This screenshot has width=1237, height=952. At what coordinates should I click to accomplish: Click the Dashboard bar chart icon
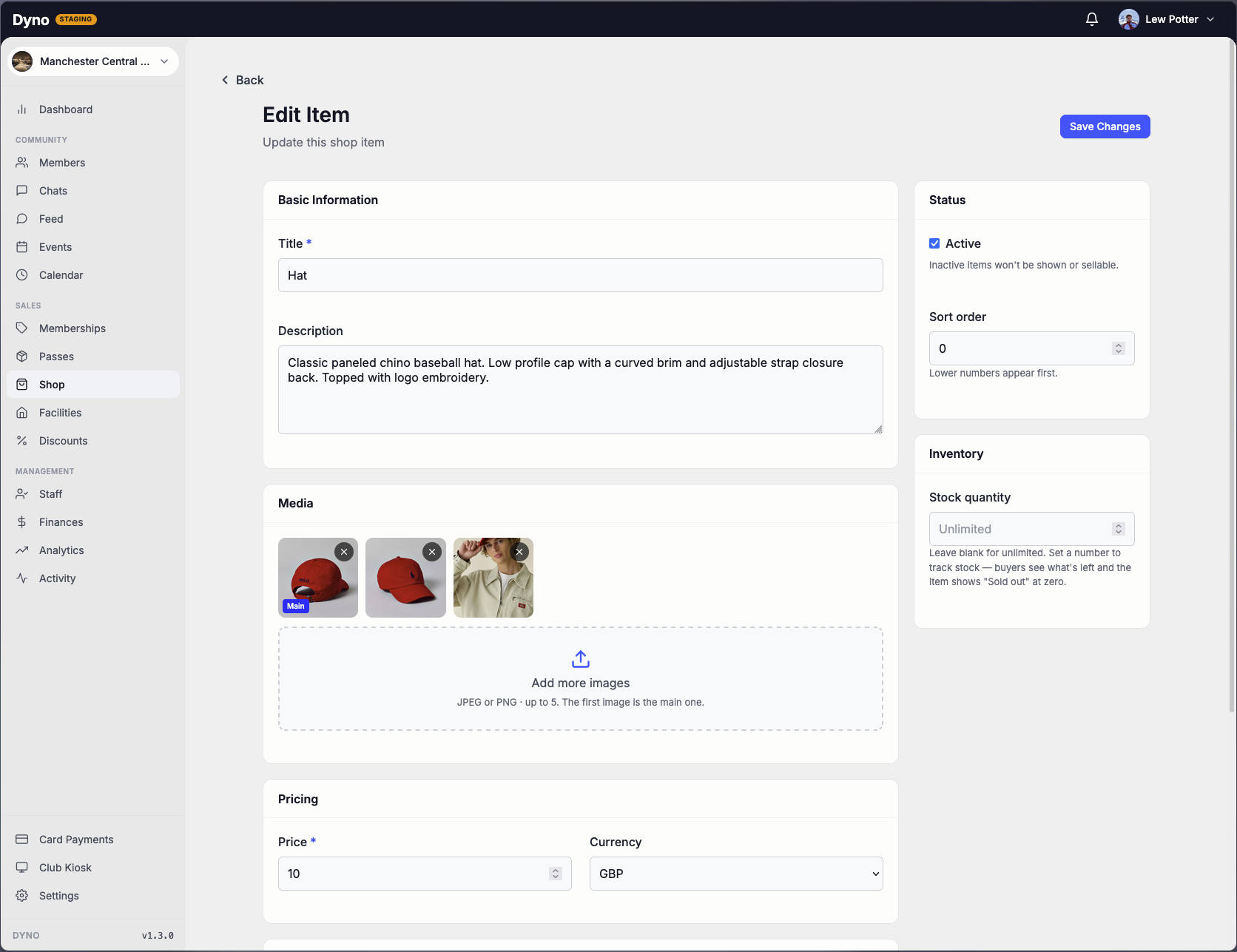click(x=22, y=109)
